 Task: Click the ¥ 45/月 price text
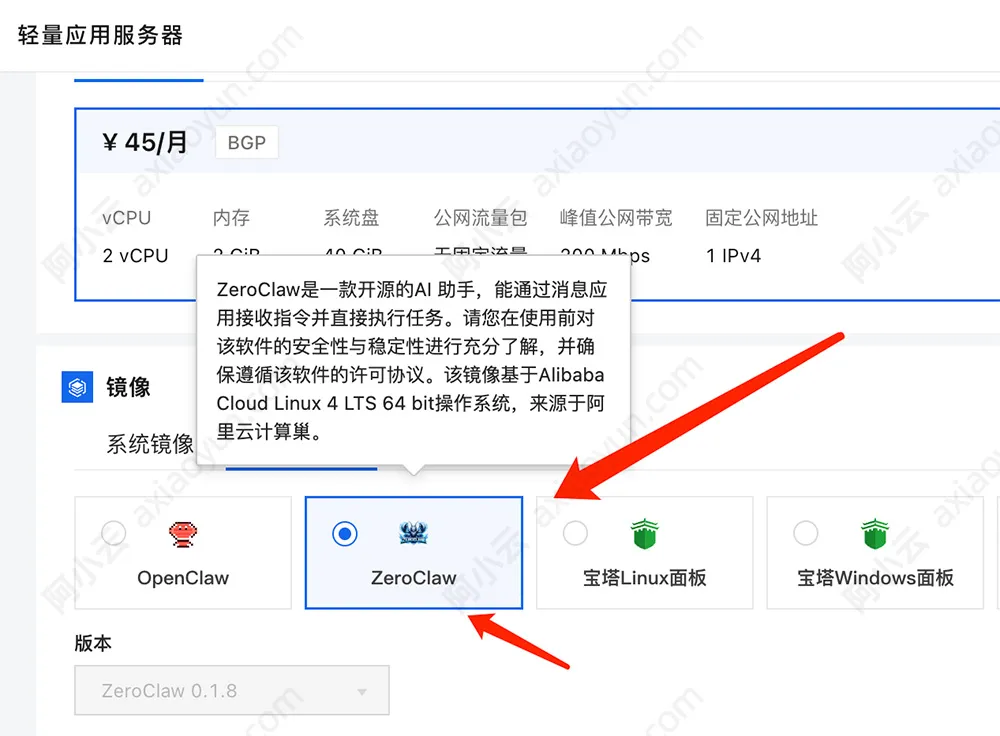click(145, 142)
